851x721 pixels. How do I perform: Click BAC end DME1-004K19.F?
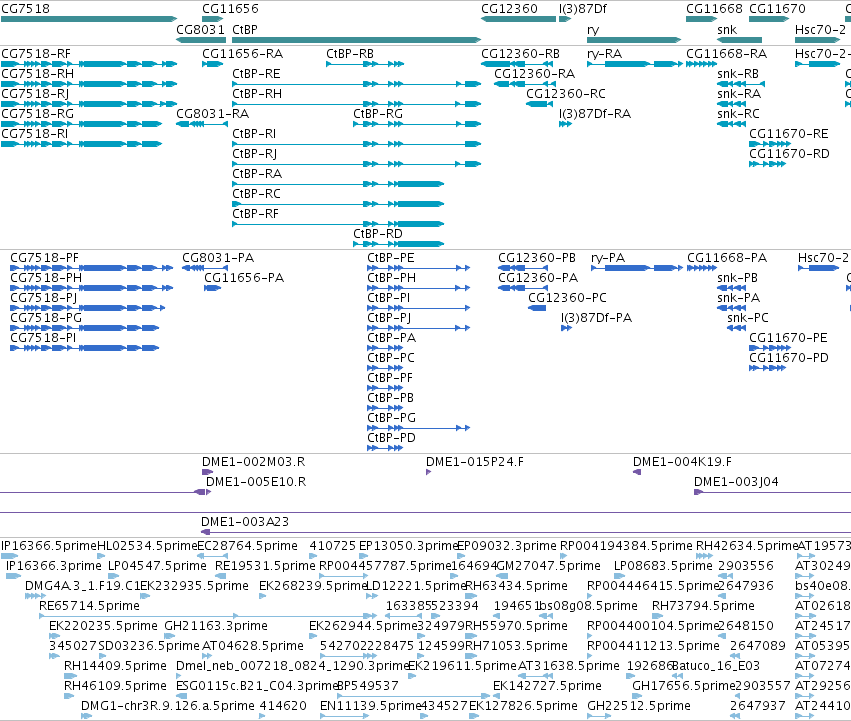637,472
